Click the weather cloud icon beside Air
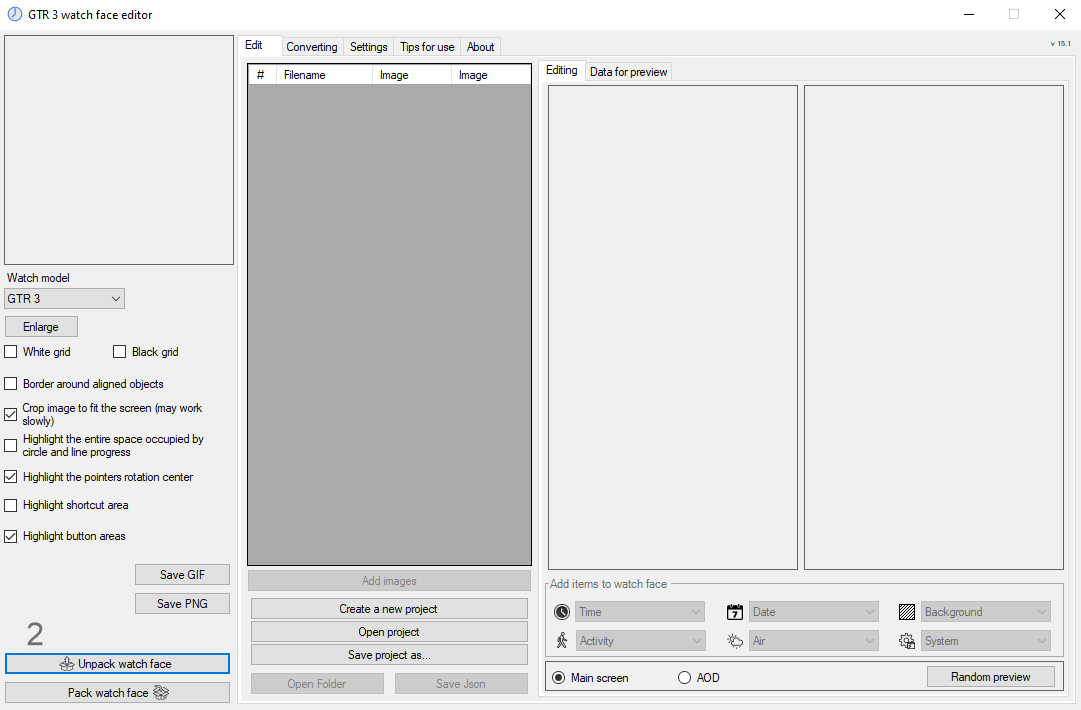The height and width of the screenshot is (710, 1081). click(735, 641)
